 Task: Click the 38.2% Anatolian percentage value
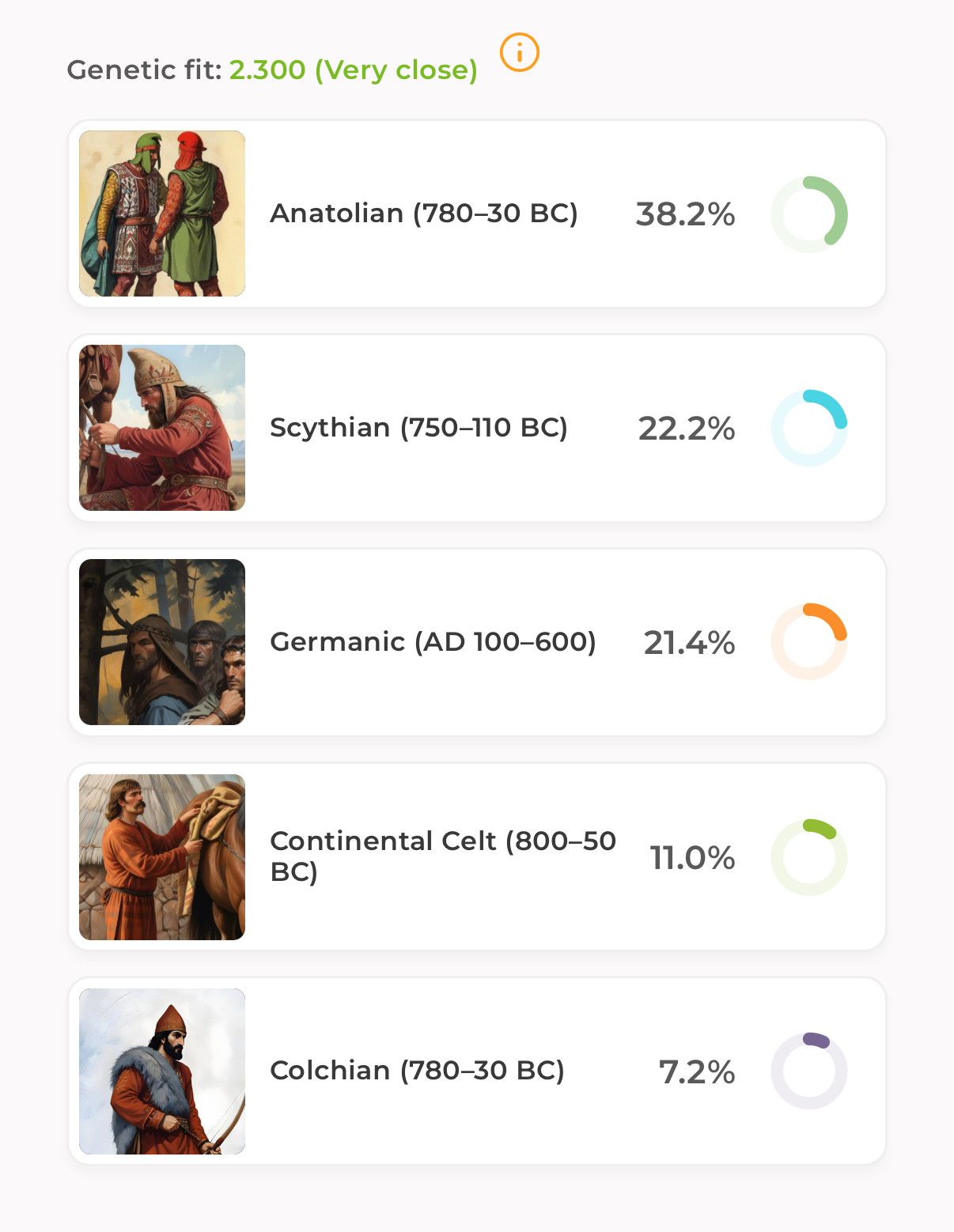(686, 214)
